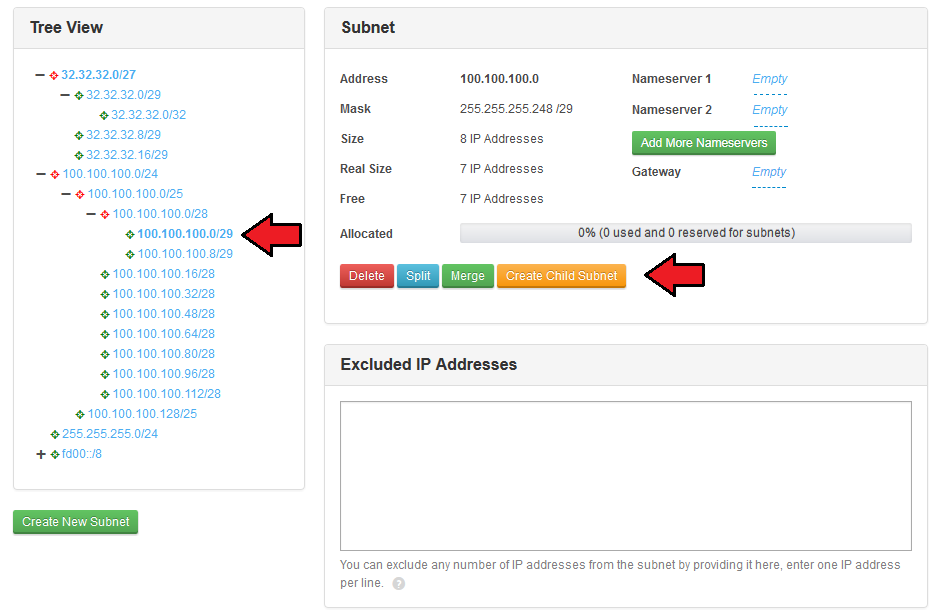The image size is (939, 616).
Task: Click green subnet icon beside 32.32.32.0/32
Action: pyautogui.click(x=104, y=116)
